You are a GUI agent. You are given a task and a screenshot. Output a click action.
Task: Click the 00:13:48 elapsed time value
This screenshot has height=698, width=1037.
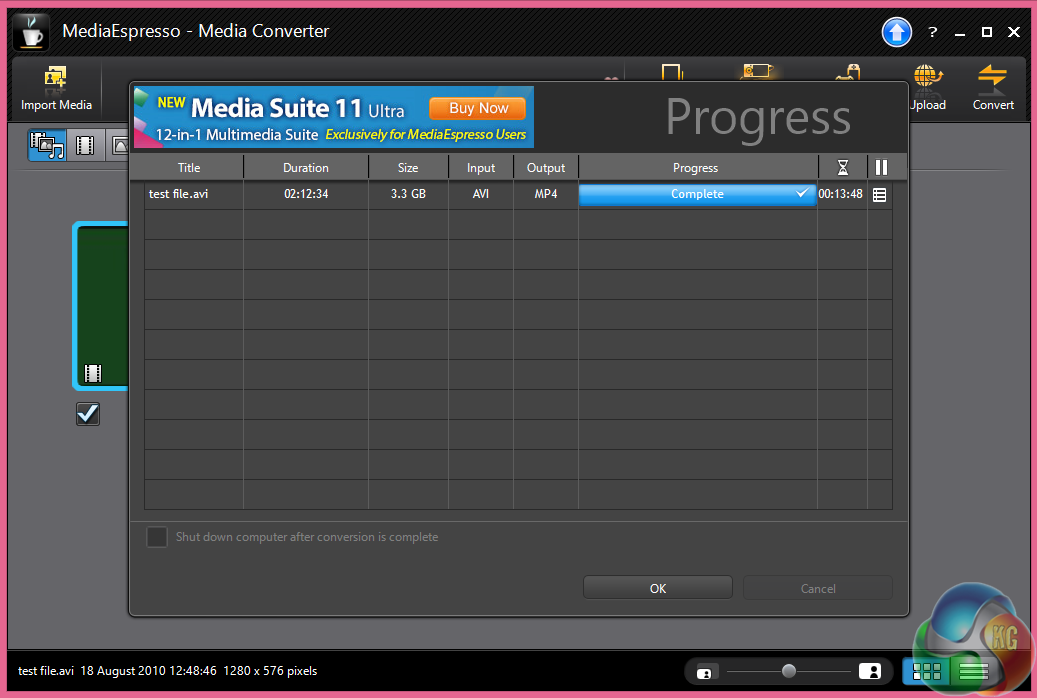coord(840,194)
